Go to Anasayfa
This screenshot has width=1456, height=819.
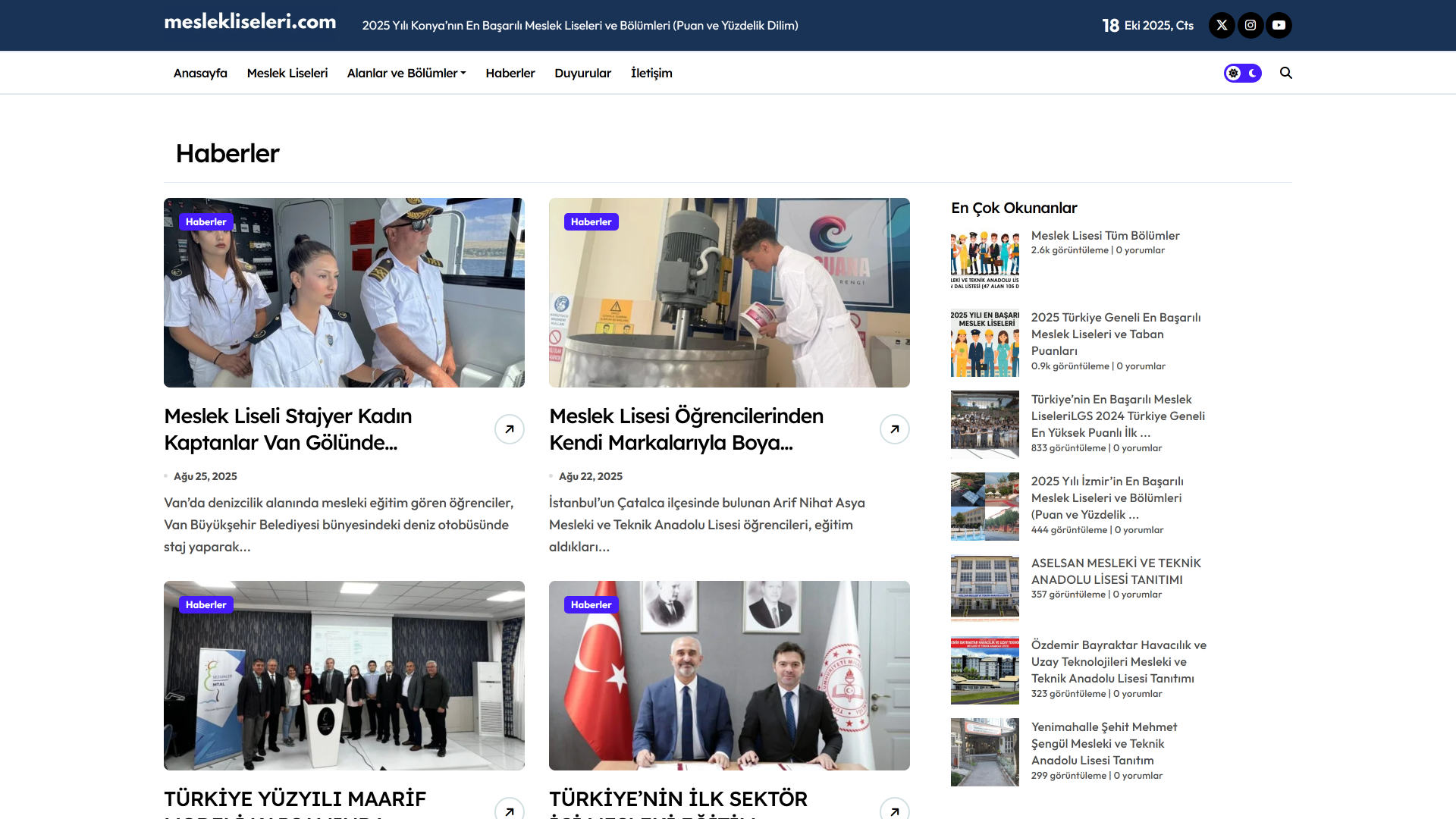coord(199,73)
